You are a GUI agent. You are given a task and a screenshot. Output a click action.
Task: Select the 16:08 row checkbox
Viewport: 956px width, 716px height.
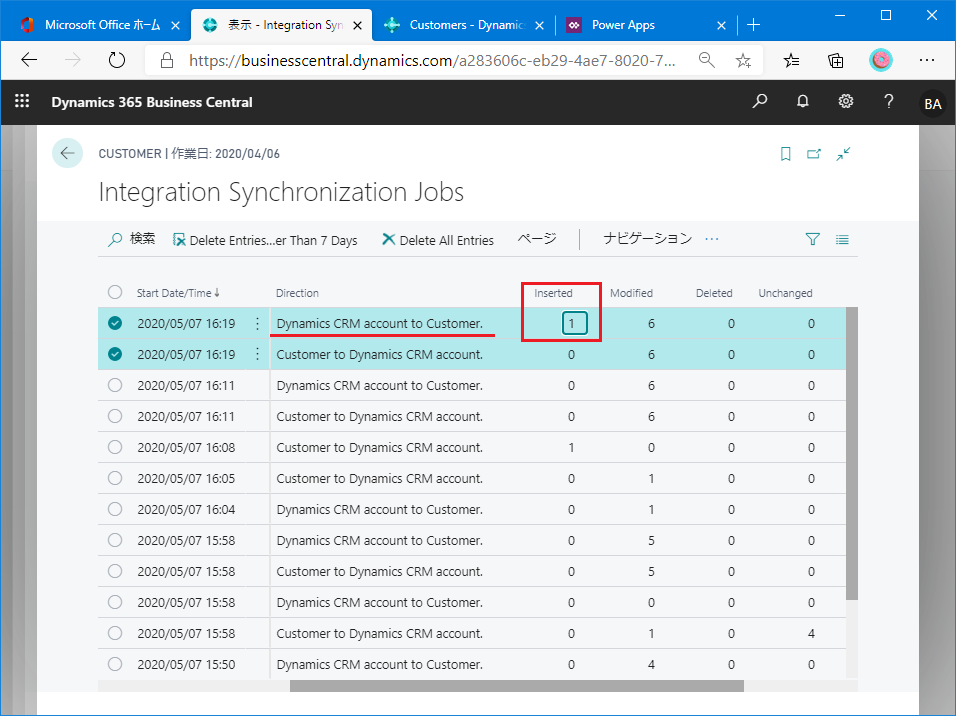click(x=115, y=447)
